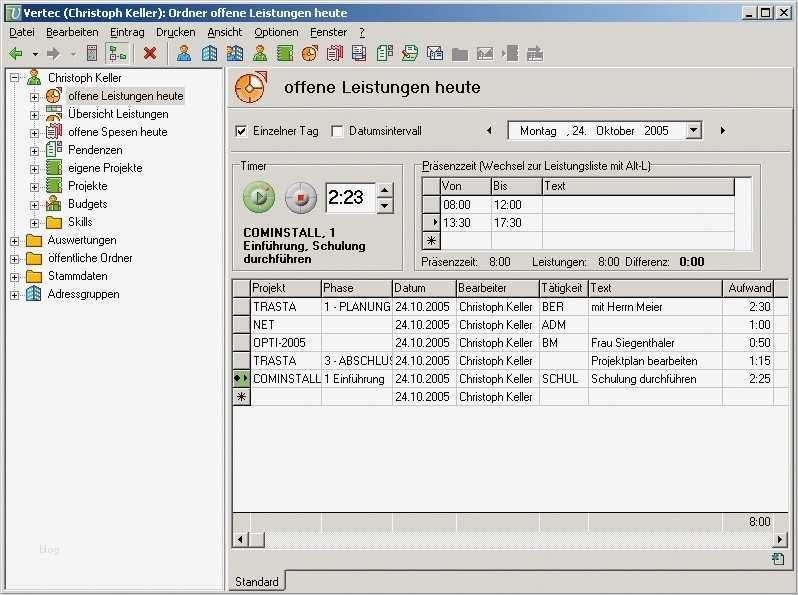Click the orange clock services icon

click(309, 53)
